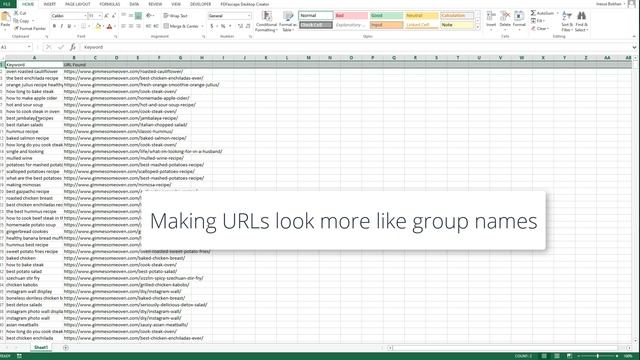This screenshot has width=640, height=360.
Task: Open the text orientation options
Action: (x=150, y=16)
